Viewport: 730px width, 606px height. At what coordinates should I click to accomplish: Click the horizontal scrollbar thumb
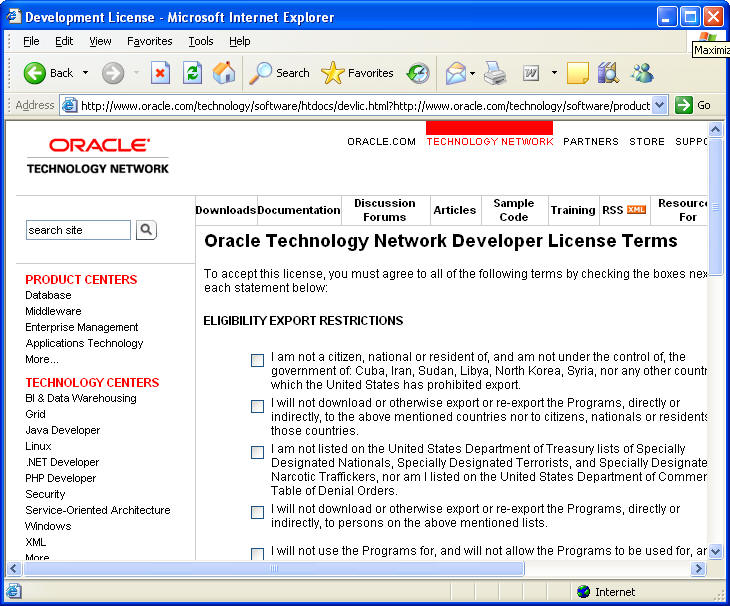click(x=274, y=568)
